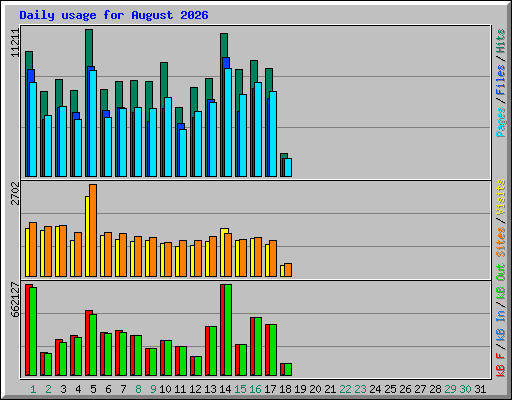Click the green KB Out bar for day 18
Screen dimensions: 512x400
pos(288,369)
